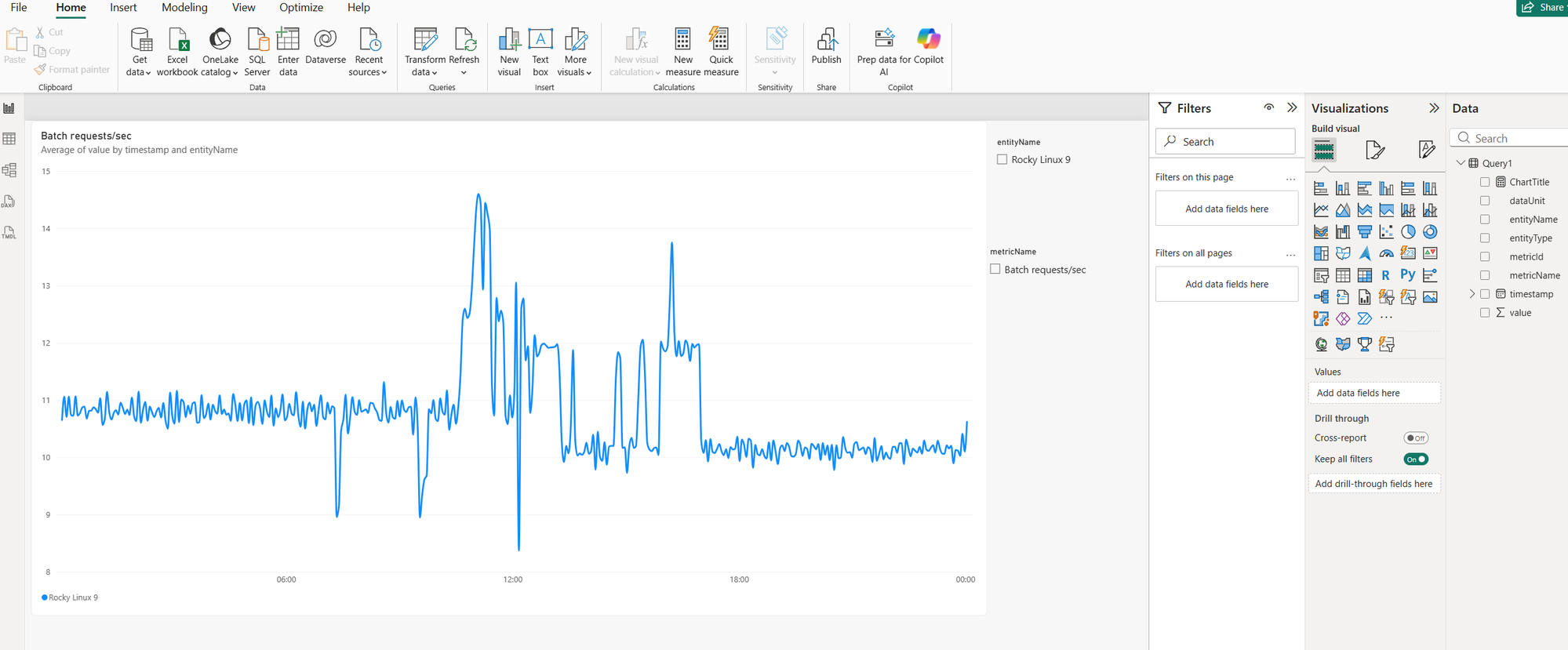This screenshot has width=1568, height=650.
Task: Click the Share button
Action: tap(1542, 8)
